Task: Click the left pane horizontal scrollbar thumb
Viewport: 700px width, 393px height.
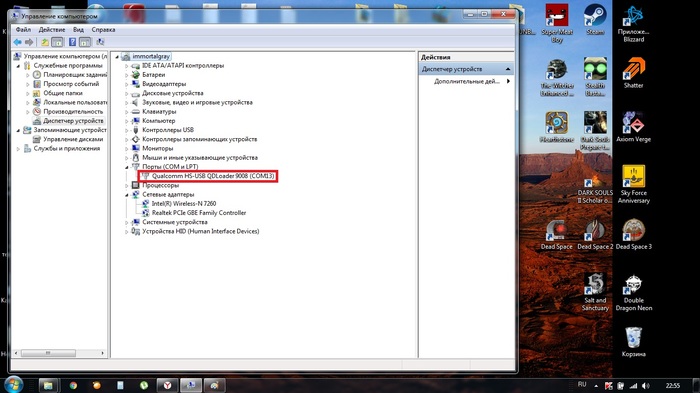Action: coord(48,353)
